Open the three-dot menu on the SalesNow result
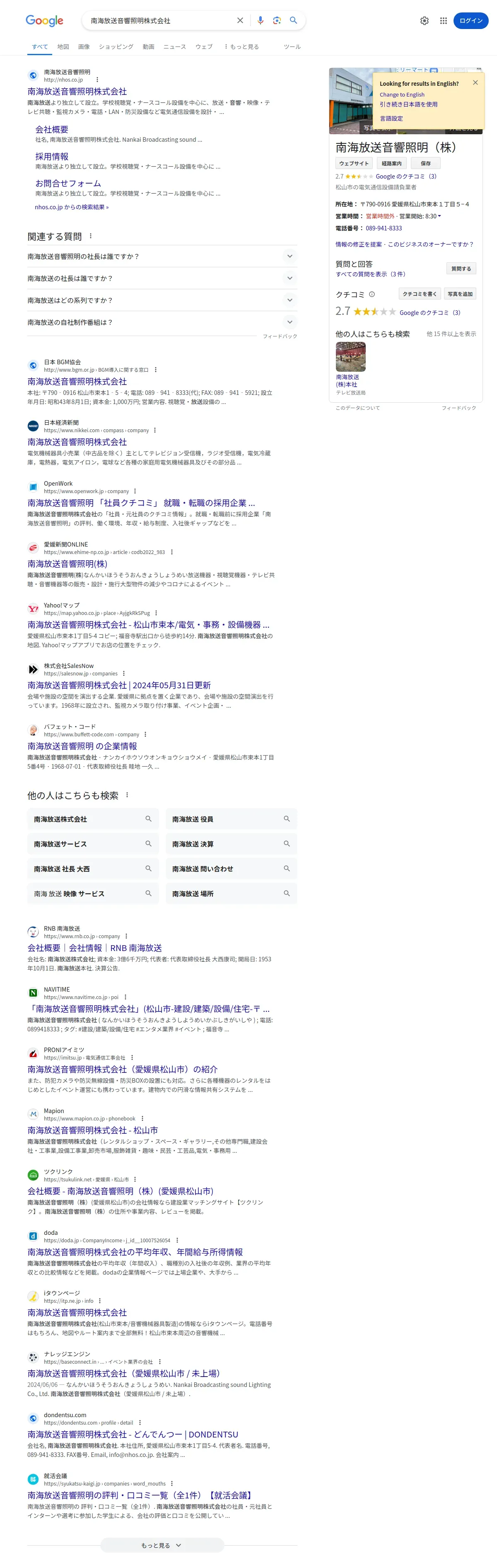497x1568 pixels. click(x=124, y=674)
